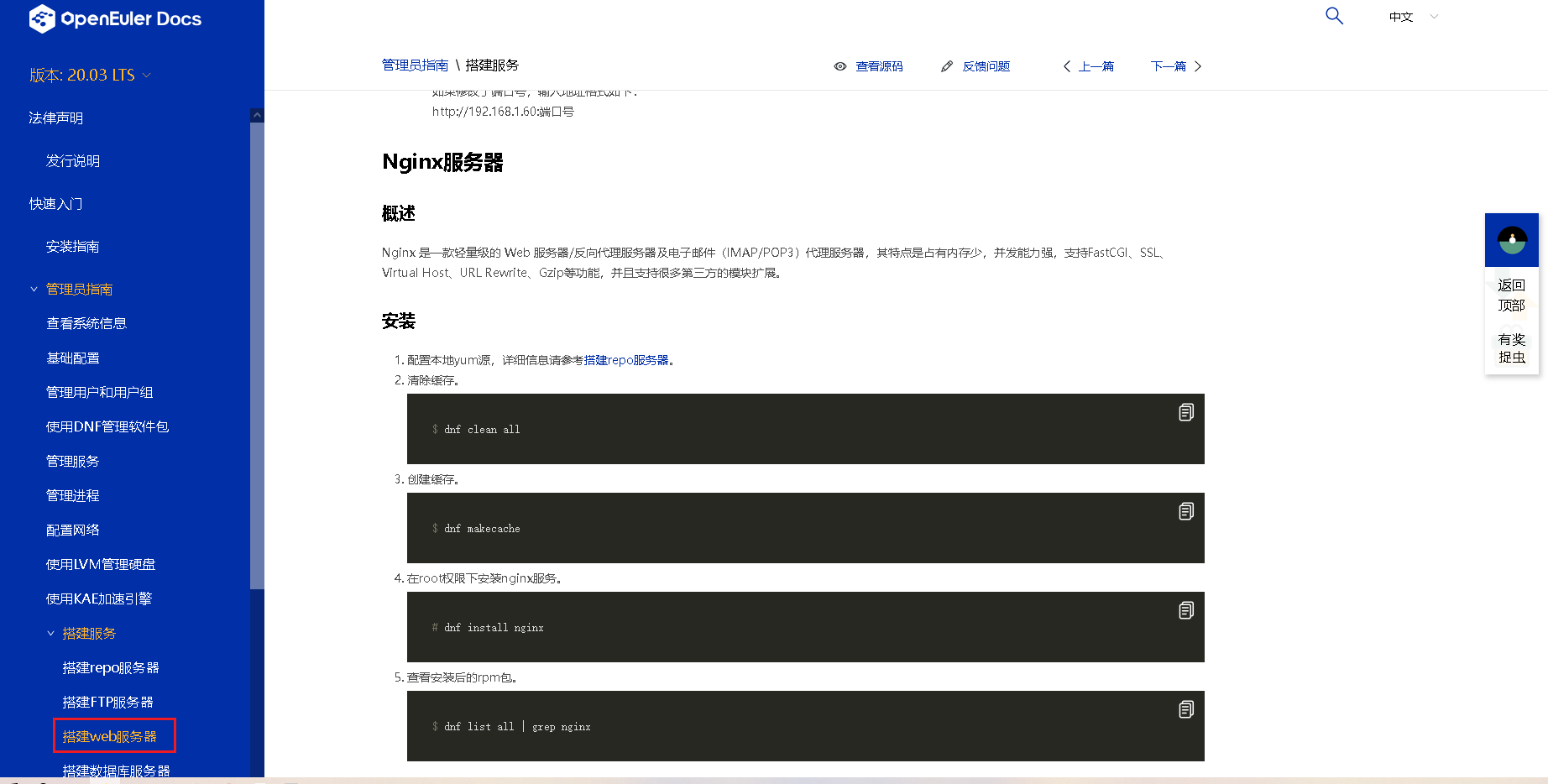The image size is (1548, 784).
Task: Collapse the 搭建服务 subsection chevron
Action: pos(50,634)
